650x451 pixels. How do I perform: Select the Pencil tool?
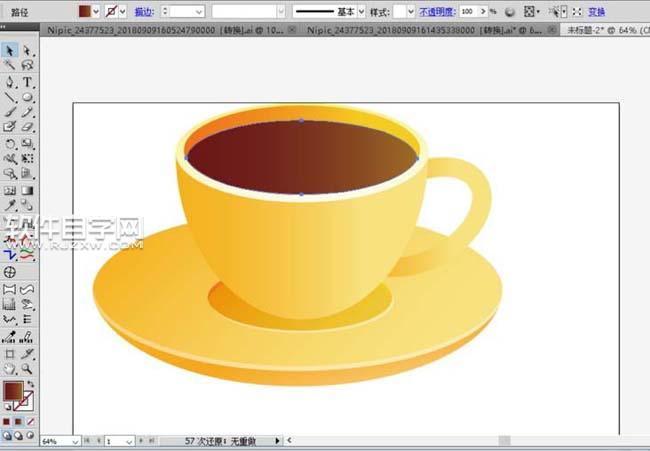point(27,112)
